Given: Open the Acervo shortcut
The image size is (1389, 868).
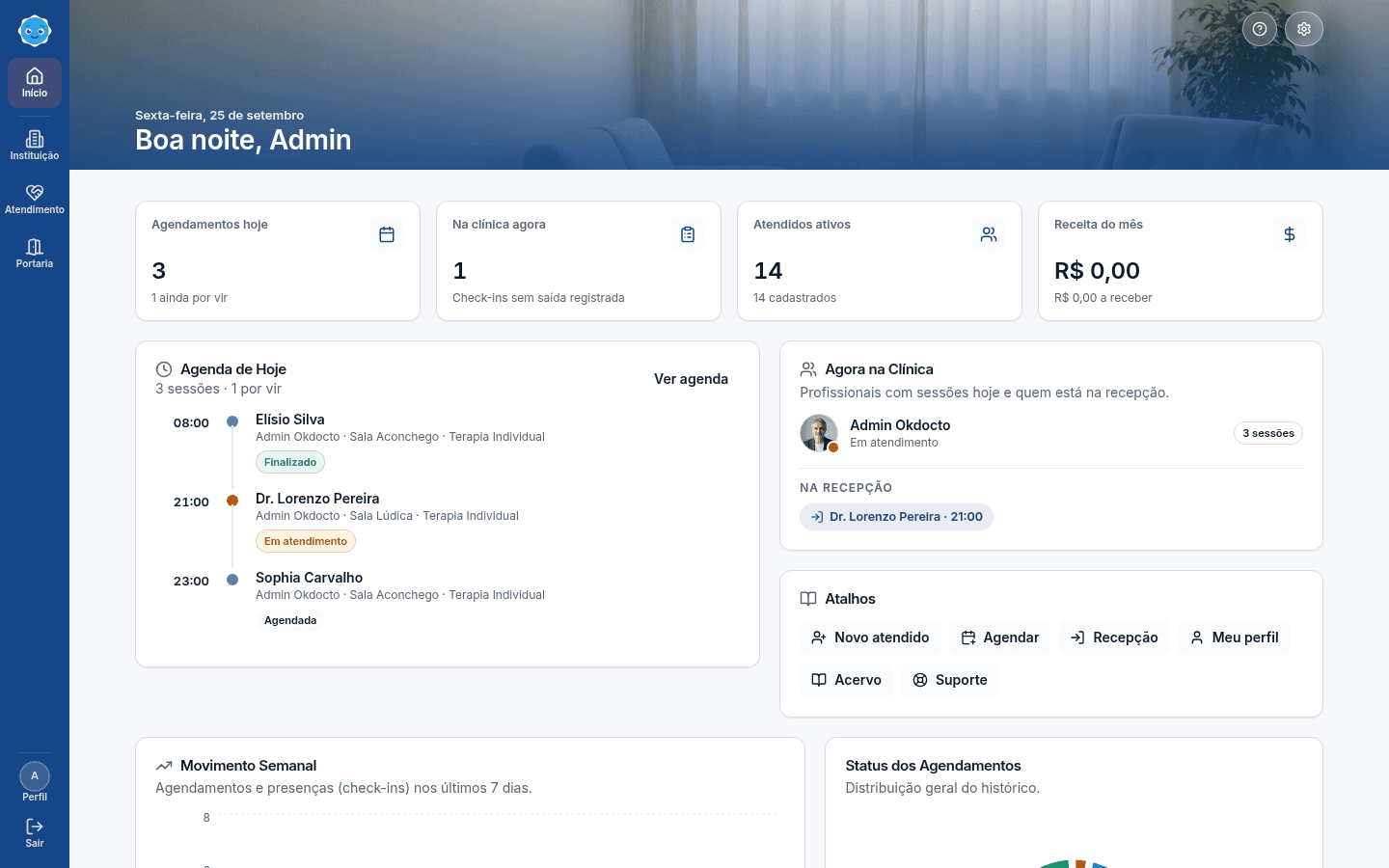Looking at the screenshot, I should tap(847, 680).
